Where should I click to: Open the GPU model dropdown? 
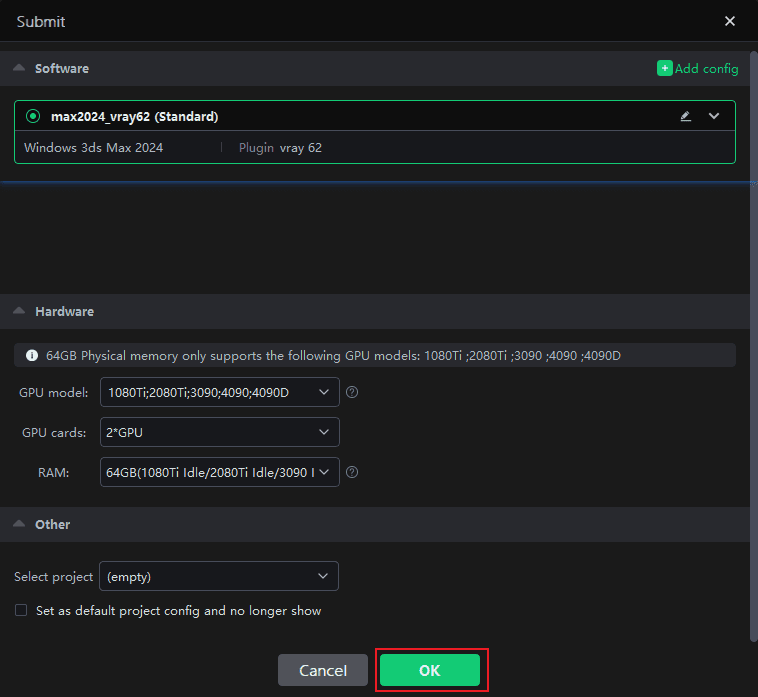point(219,392)
